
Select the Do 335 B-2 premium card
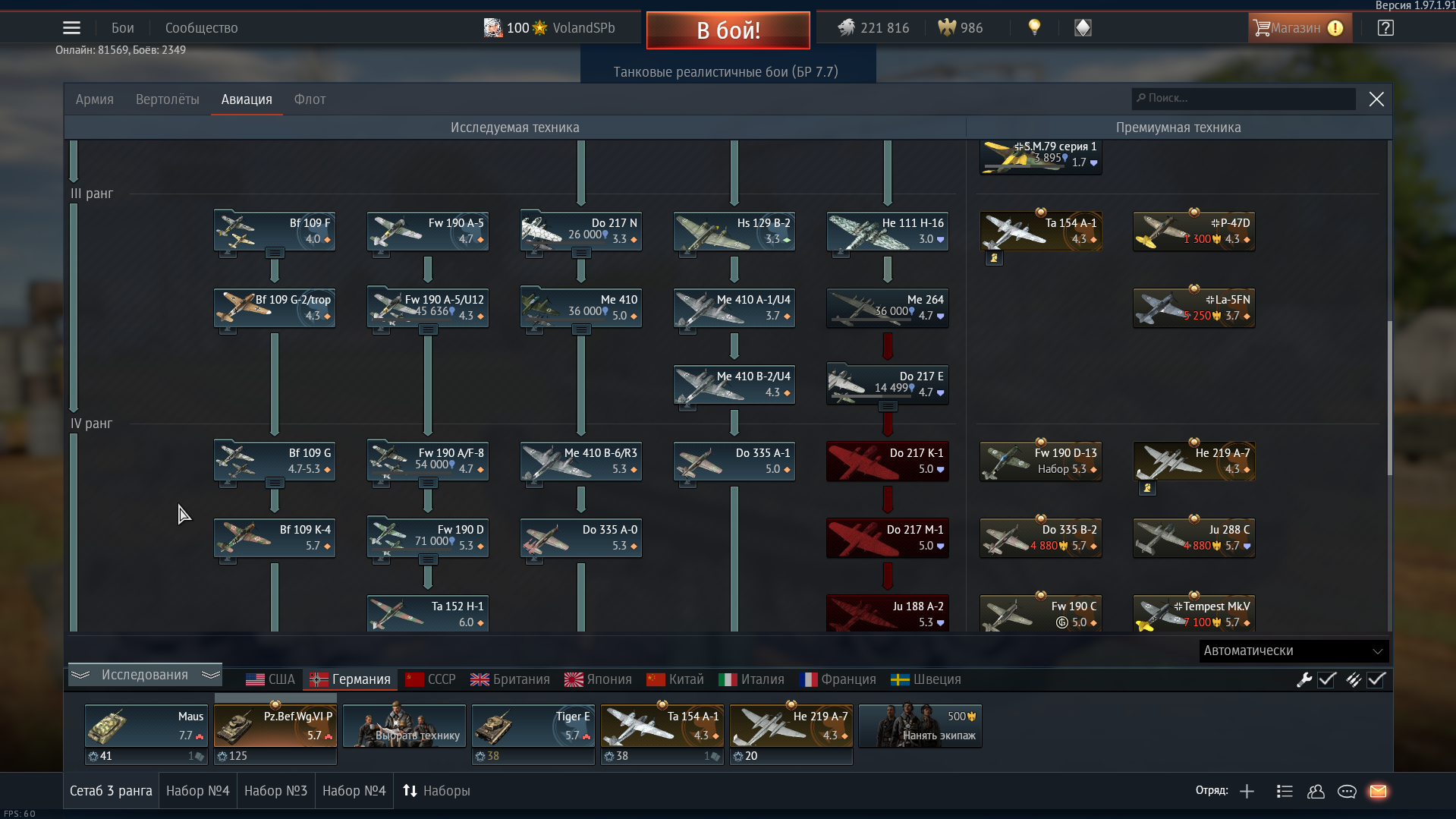pos(1041,537)
